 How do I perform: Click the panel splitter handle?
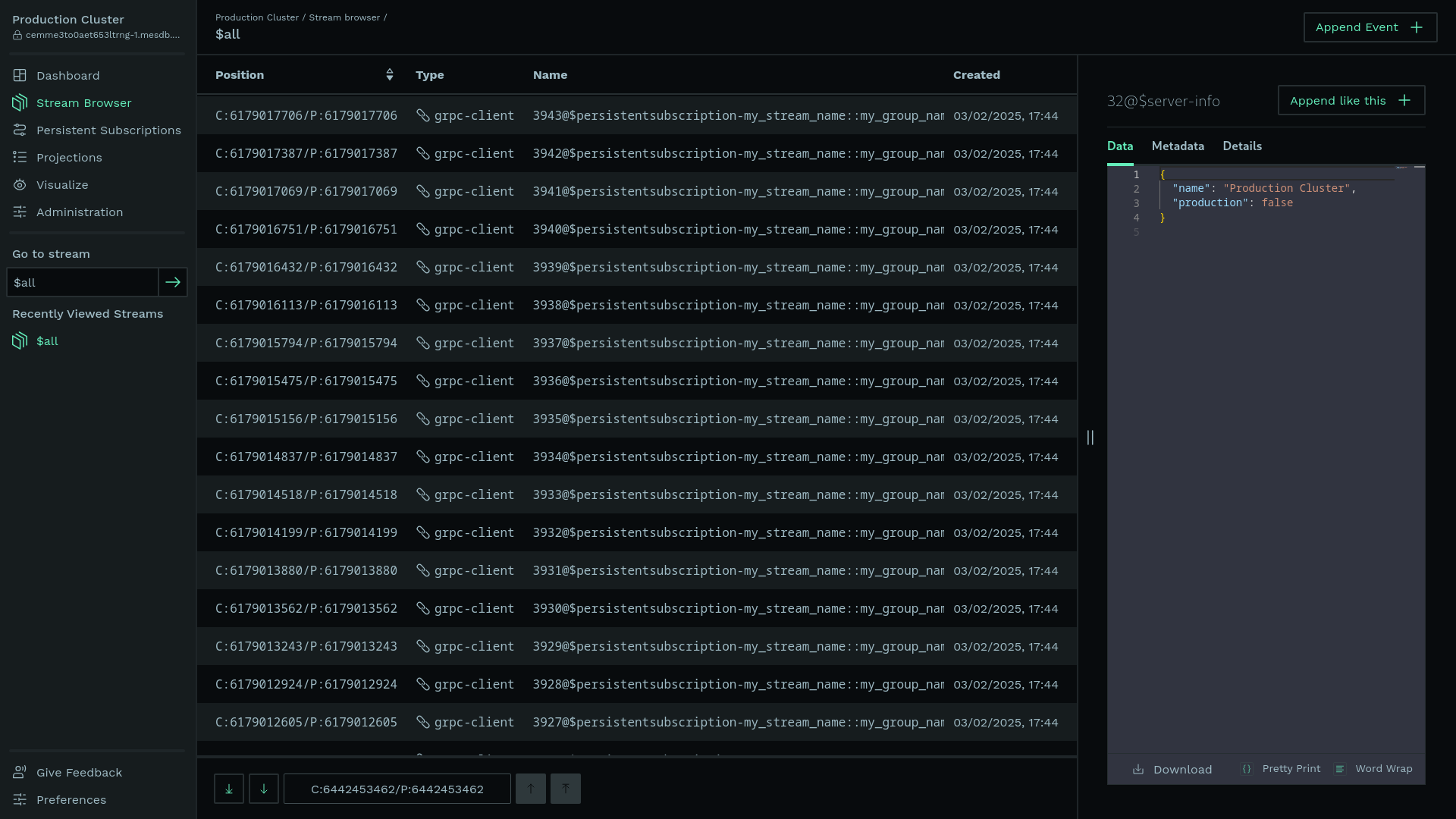[x=1090, y=438]
